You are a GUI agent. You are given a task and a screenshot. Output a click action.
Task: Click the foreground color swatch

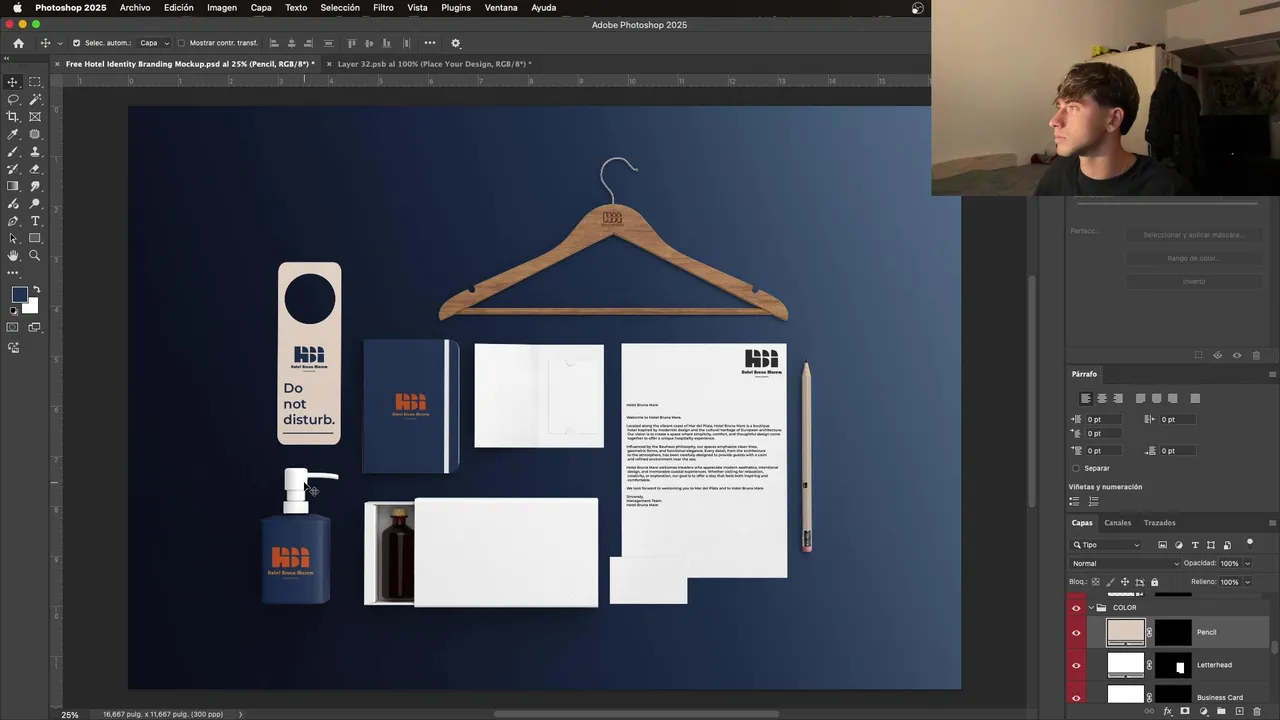pos(19,294)
